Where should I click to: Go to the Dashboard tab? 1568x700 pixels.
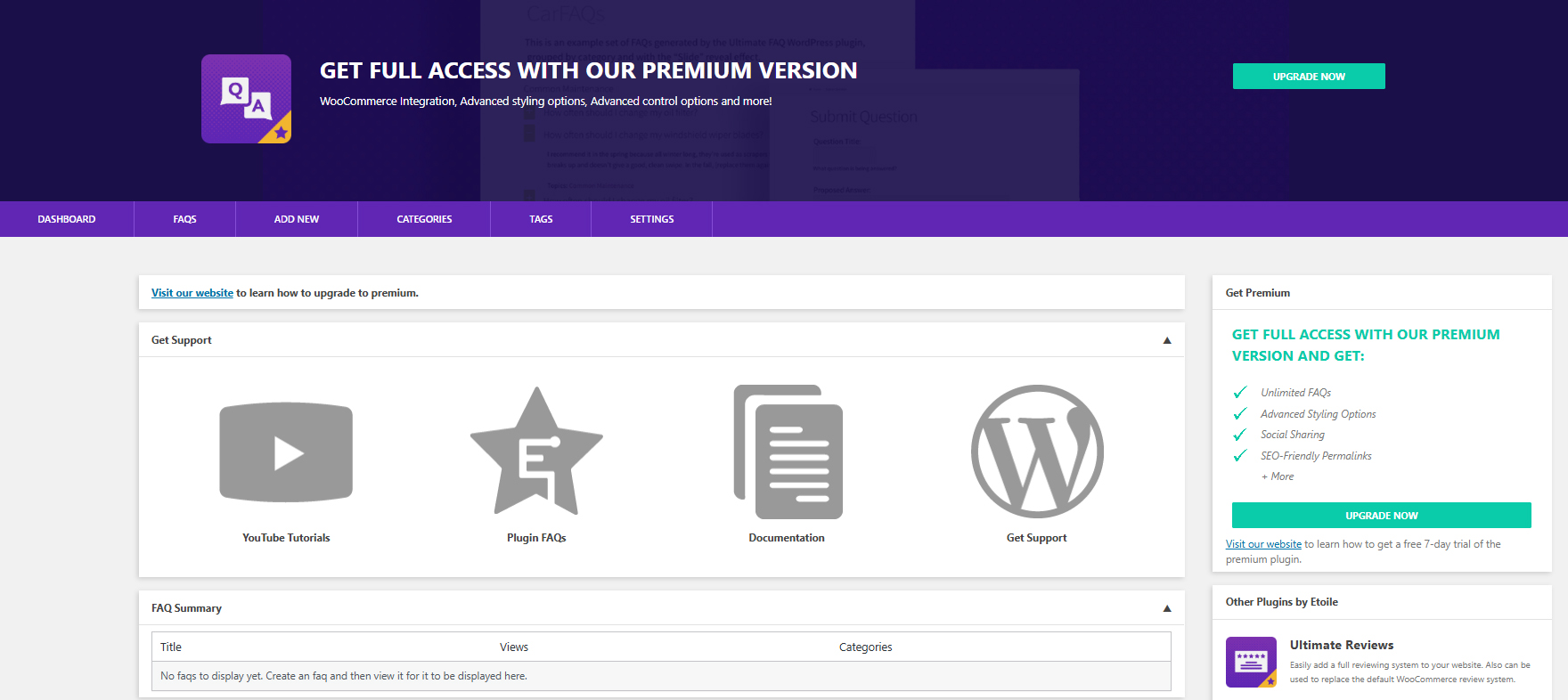(67, 219)
